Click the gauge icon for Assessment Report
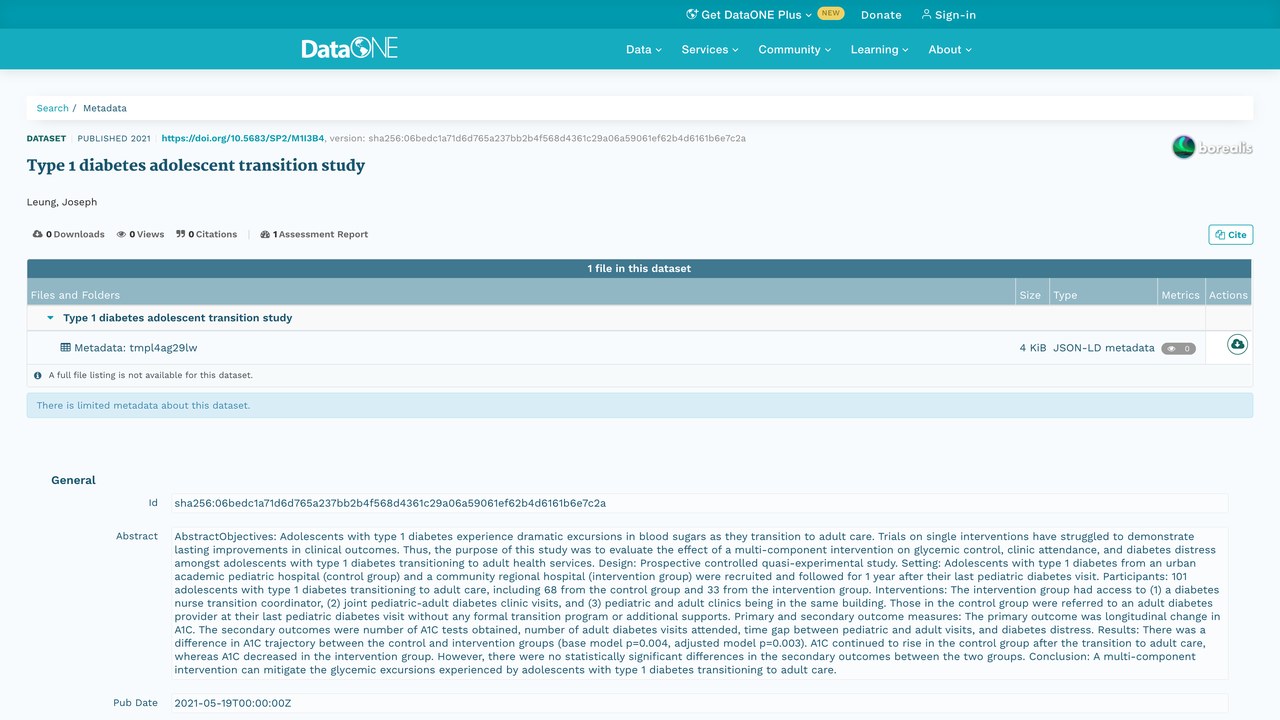 (265, 234)
